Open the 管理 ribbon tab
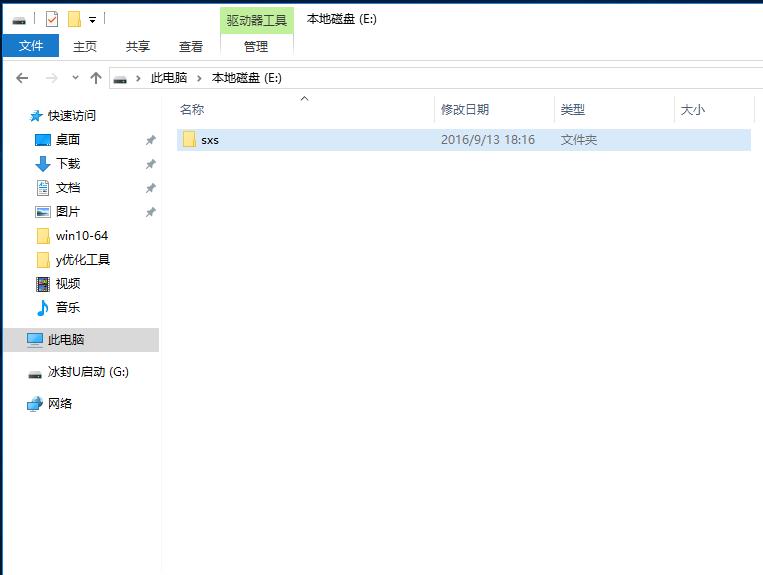Screen dimensions: 763x575 click(x=256, y=46)
